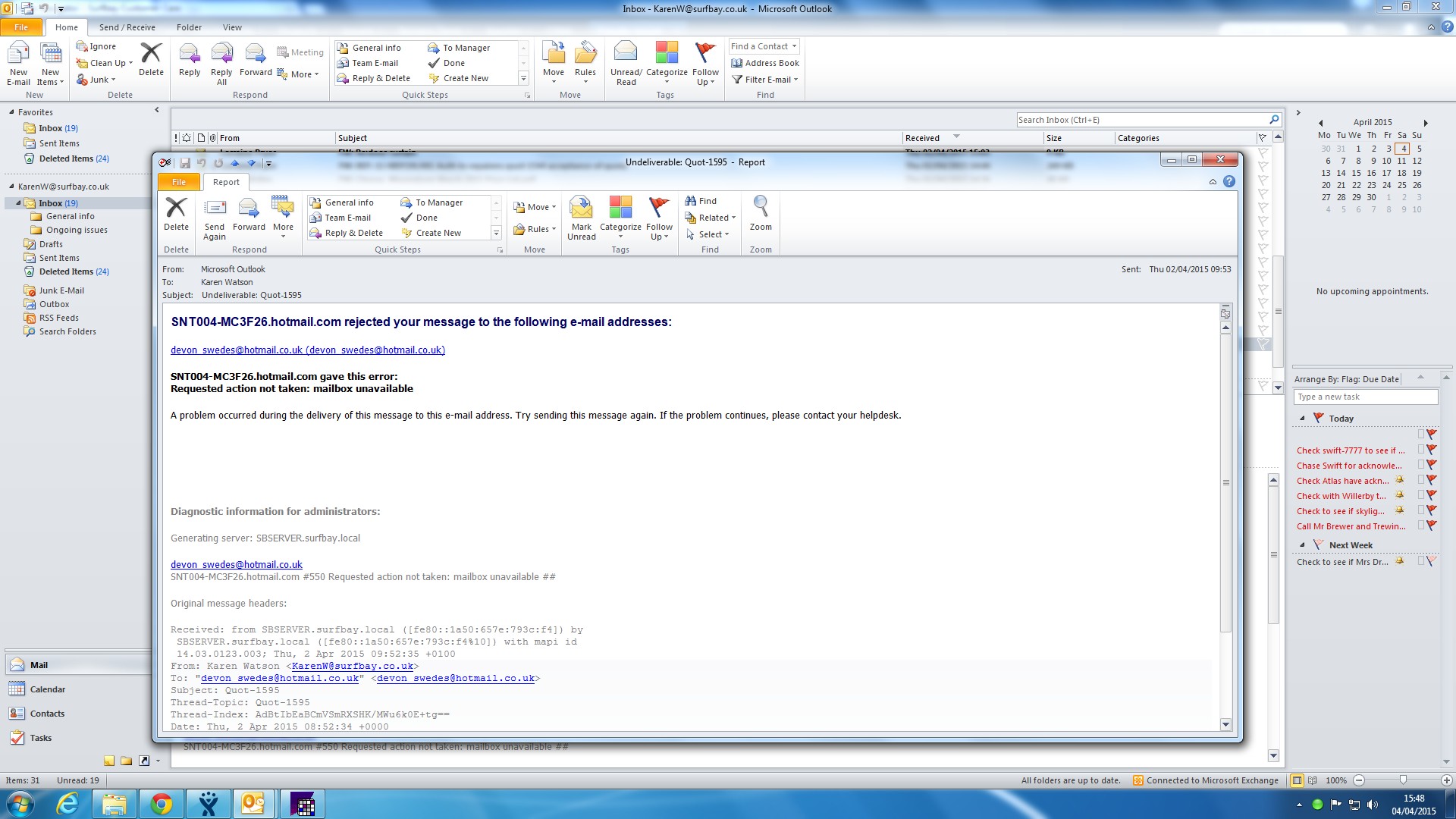Open the Calendar navigation pane
Image resolution: width=1456 pixels, height=819 pixels.
[47, 689]
